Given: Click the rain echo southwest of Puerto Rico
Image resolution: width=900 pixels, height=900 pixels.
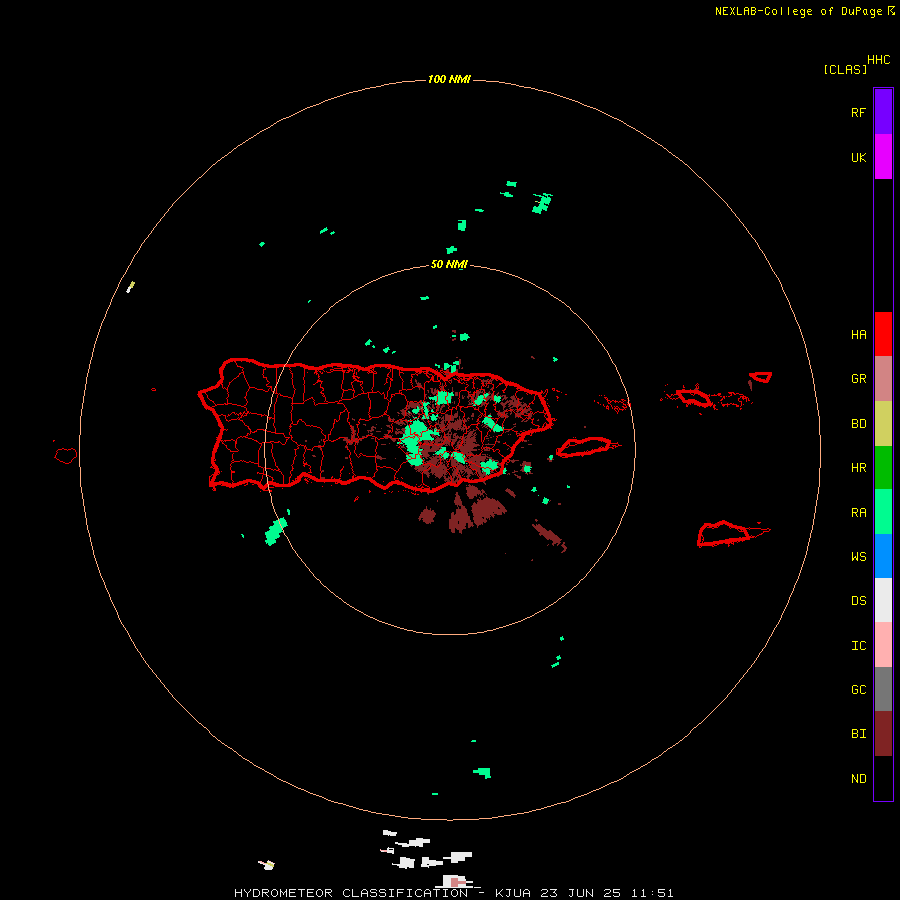Looking at the screenshot, I should click(276, 532).
